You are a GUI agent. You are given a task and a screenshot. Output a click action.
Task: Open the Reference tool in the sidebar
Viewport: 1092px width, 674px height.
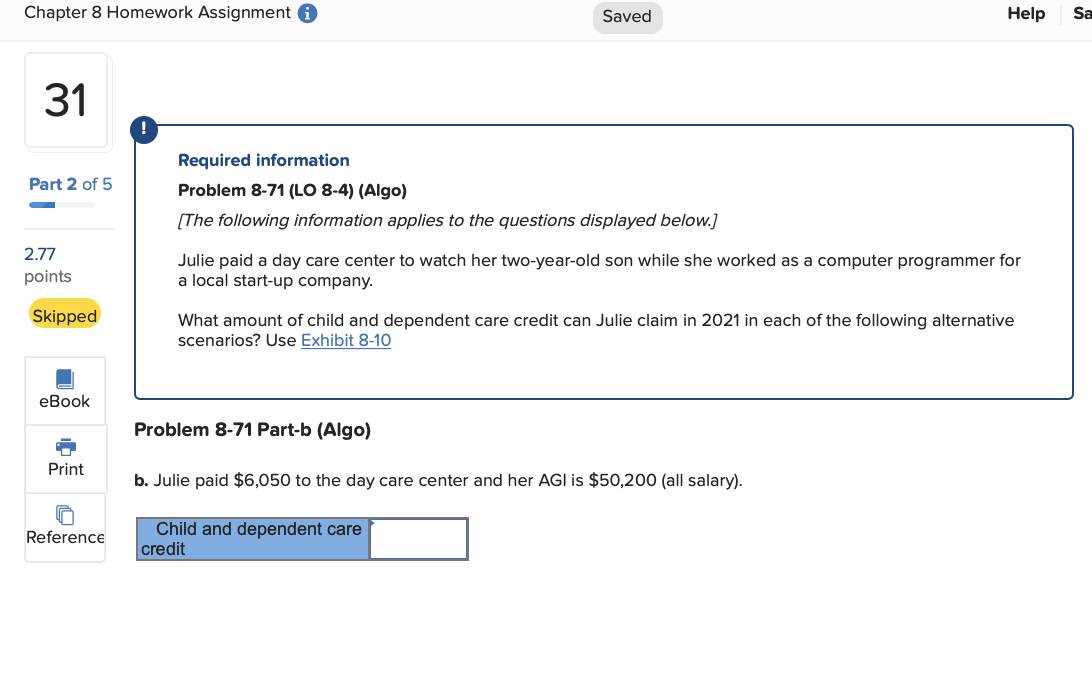tap(64, 527)
